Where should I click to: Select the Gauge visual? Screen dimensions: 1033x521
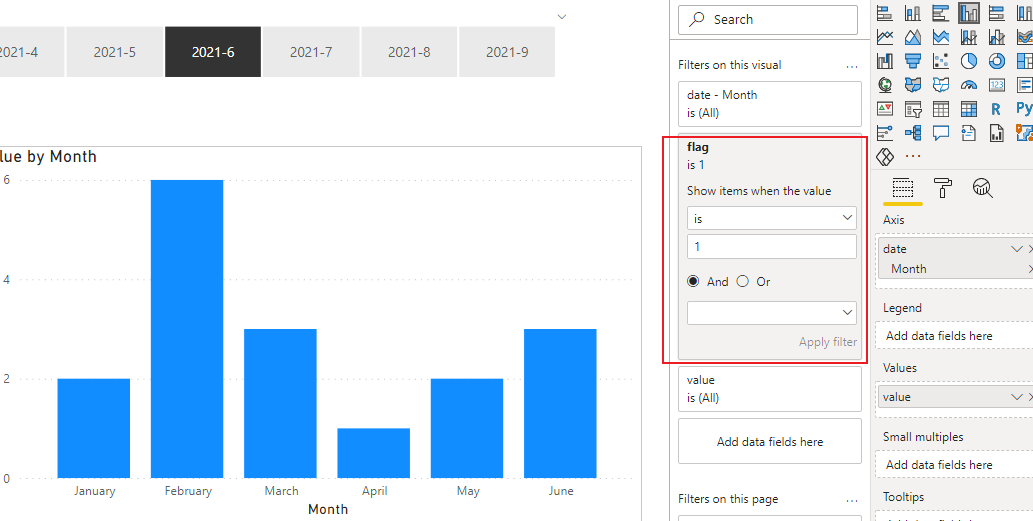coord(969,85)
